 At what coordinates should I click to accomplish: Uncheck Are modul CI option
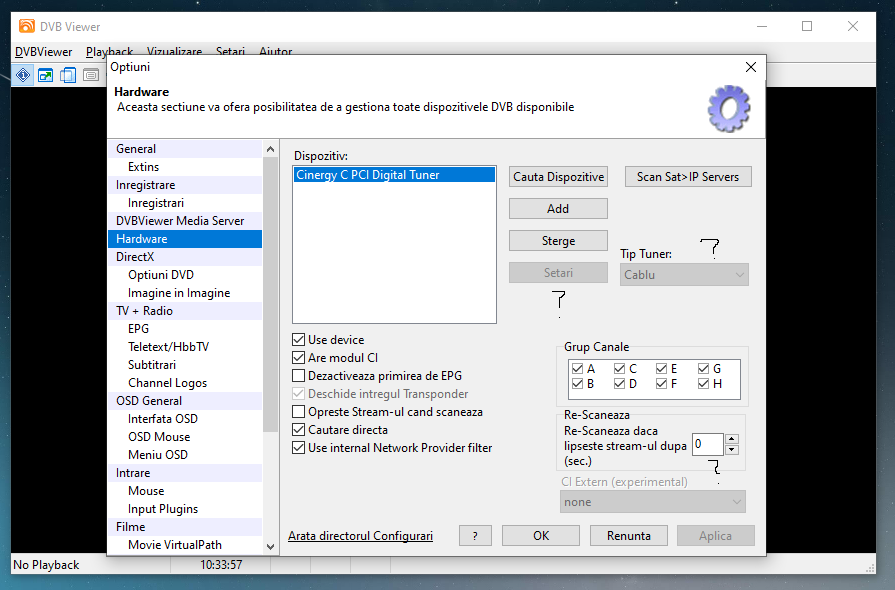[x=299, y=358]
